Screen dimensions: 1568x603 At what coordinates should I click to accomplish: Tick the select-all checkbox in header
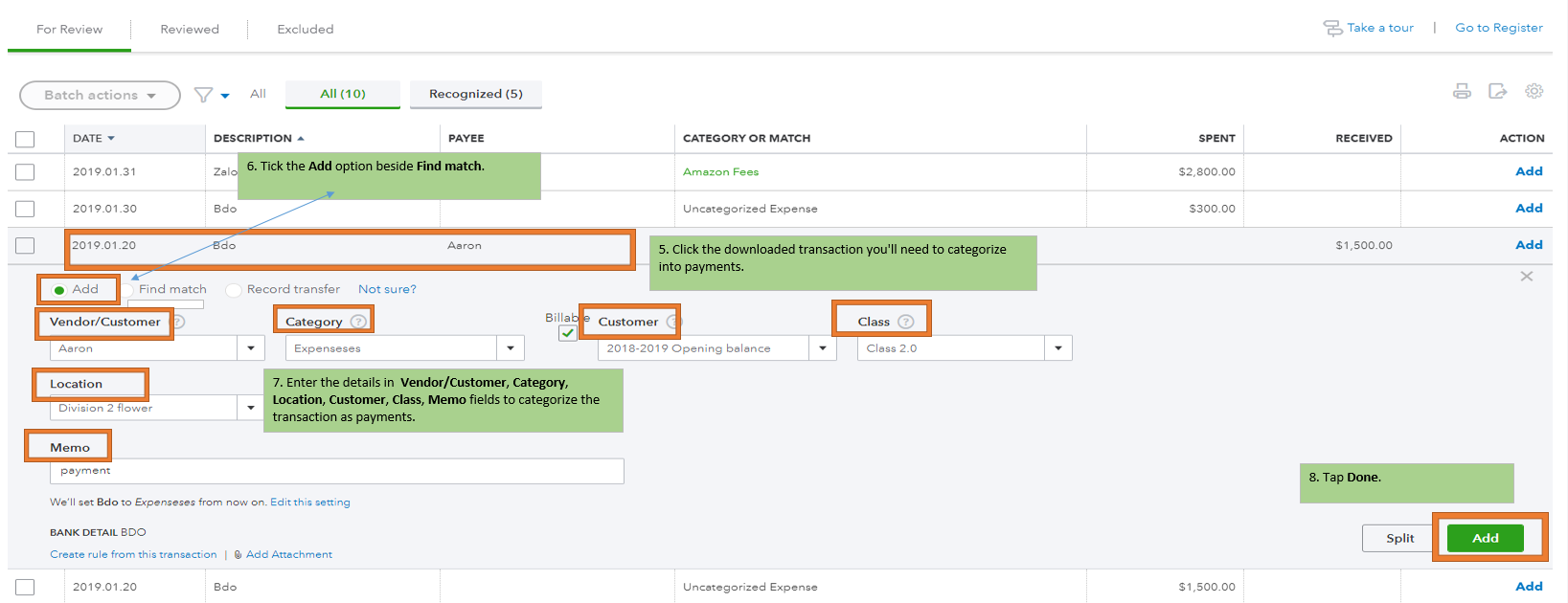click(x=25, y=139)
